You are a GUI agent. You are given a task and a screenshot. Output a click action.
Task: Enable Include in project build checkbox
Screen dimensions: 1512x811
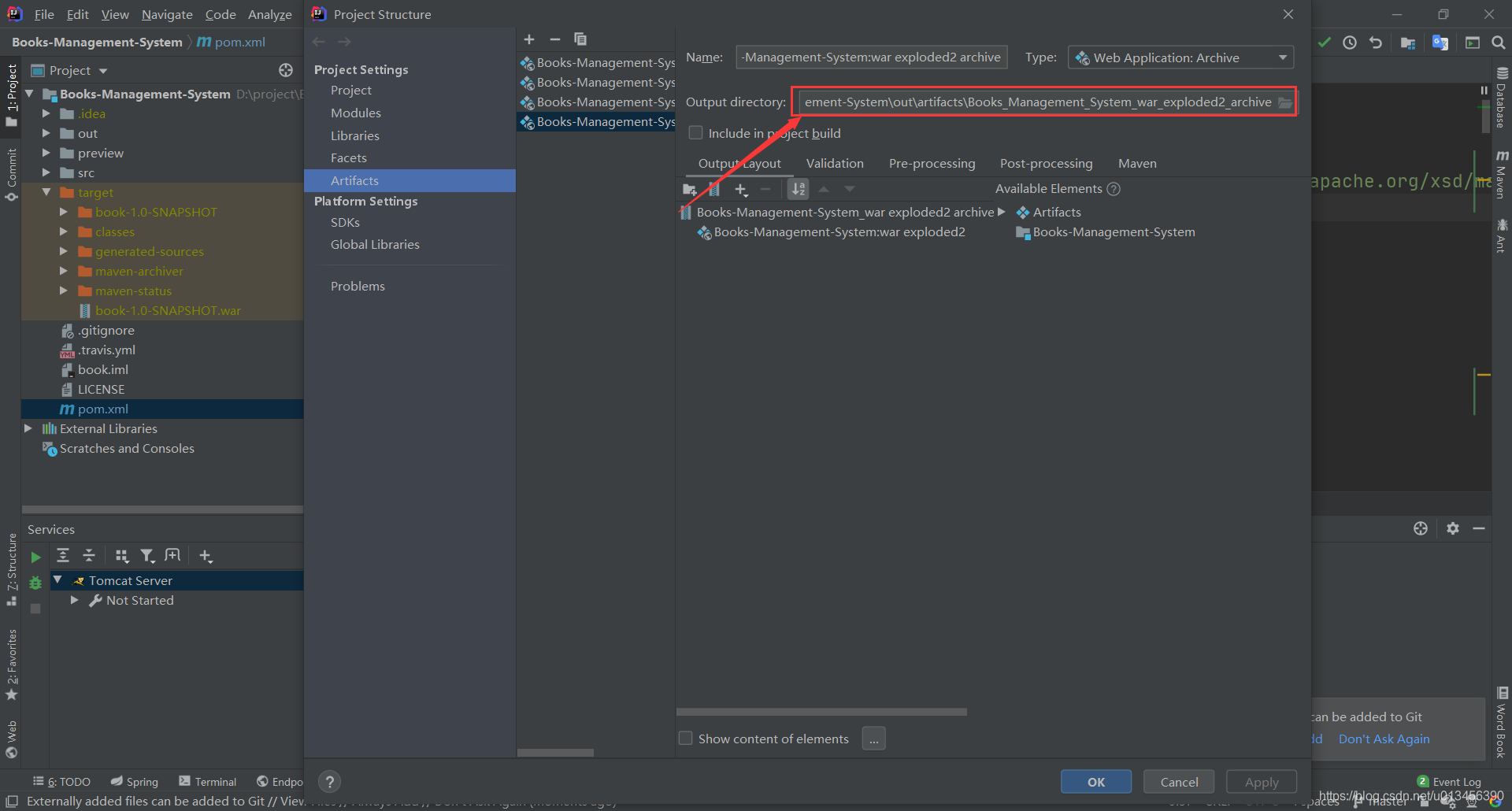click(x=695, y=132)
